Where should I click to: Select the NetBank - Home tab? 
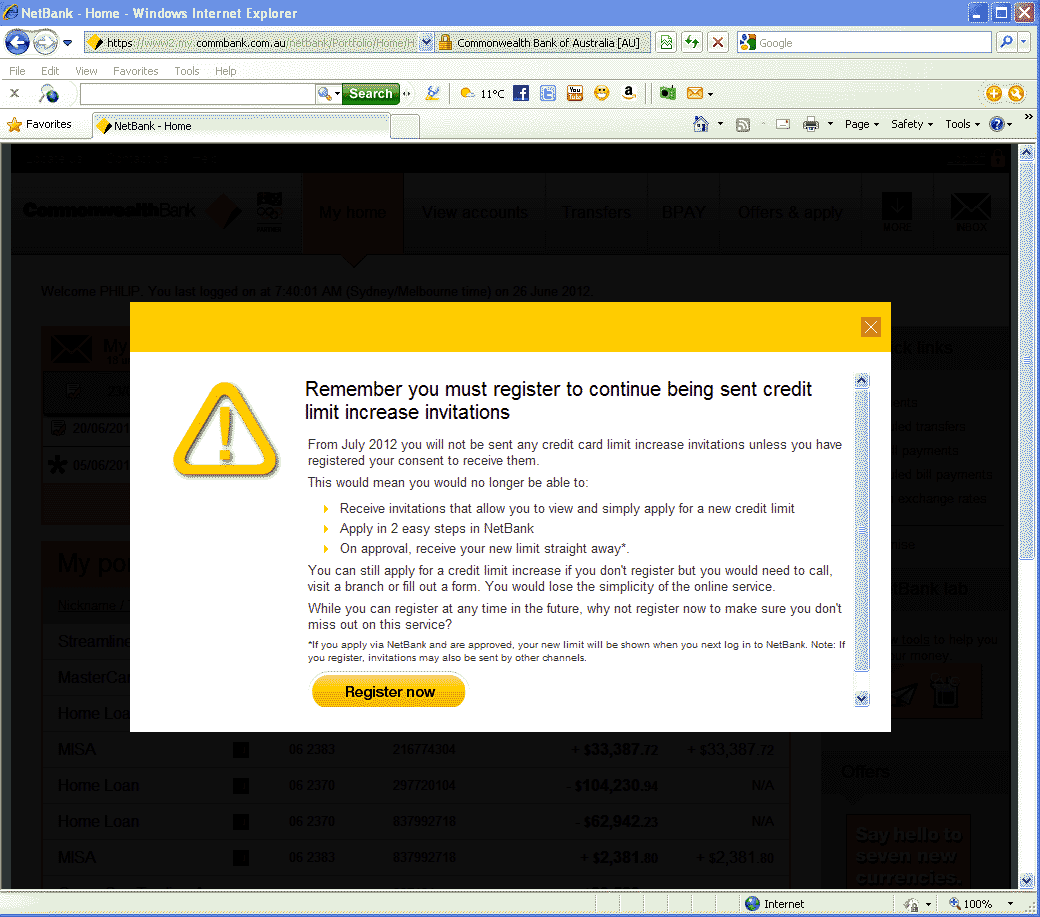[241, 126]
